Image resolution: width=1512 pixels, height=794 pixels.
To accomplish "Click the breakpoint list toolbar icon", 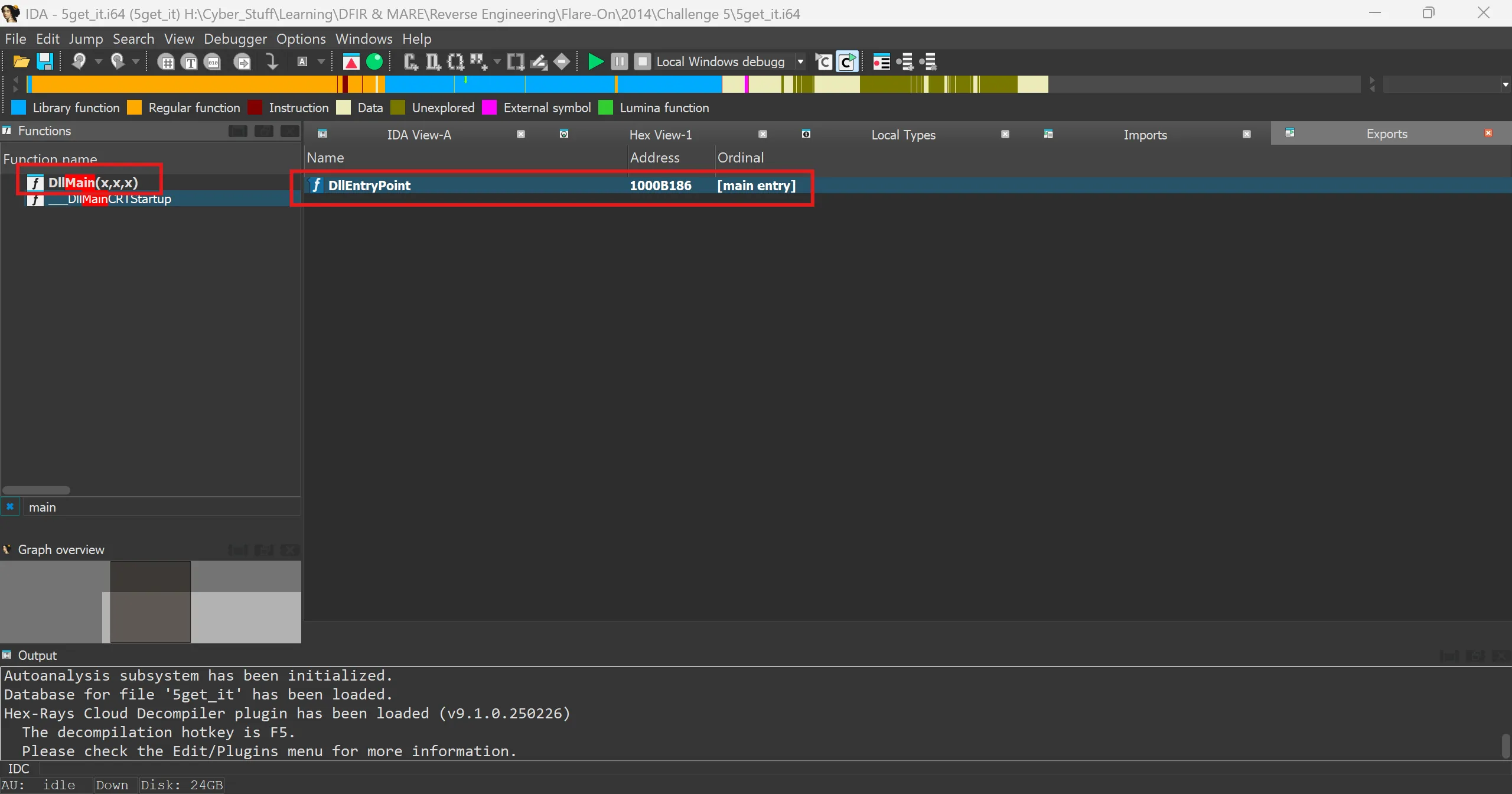I will click(881, 61).
